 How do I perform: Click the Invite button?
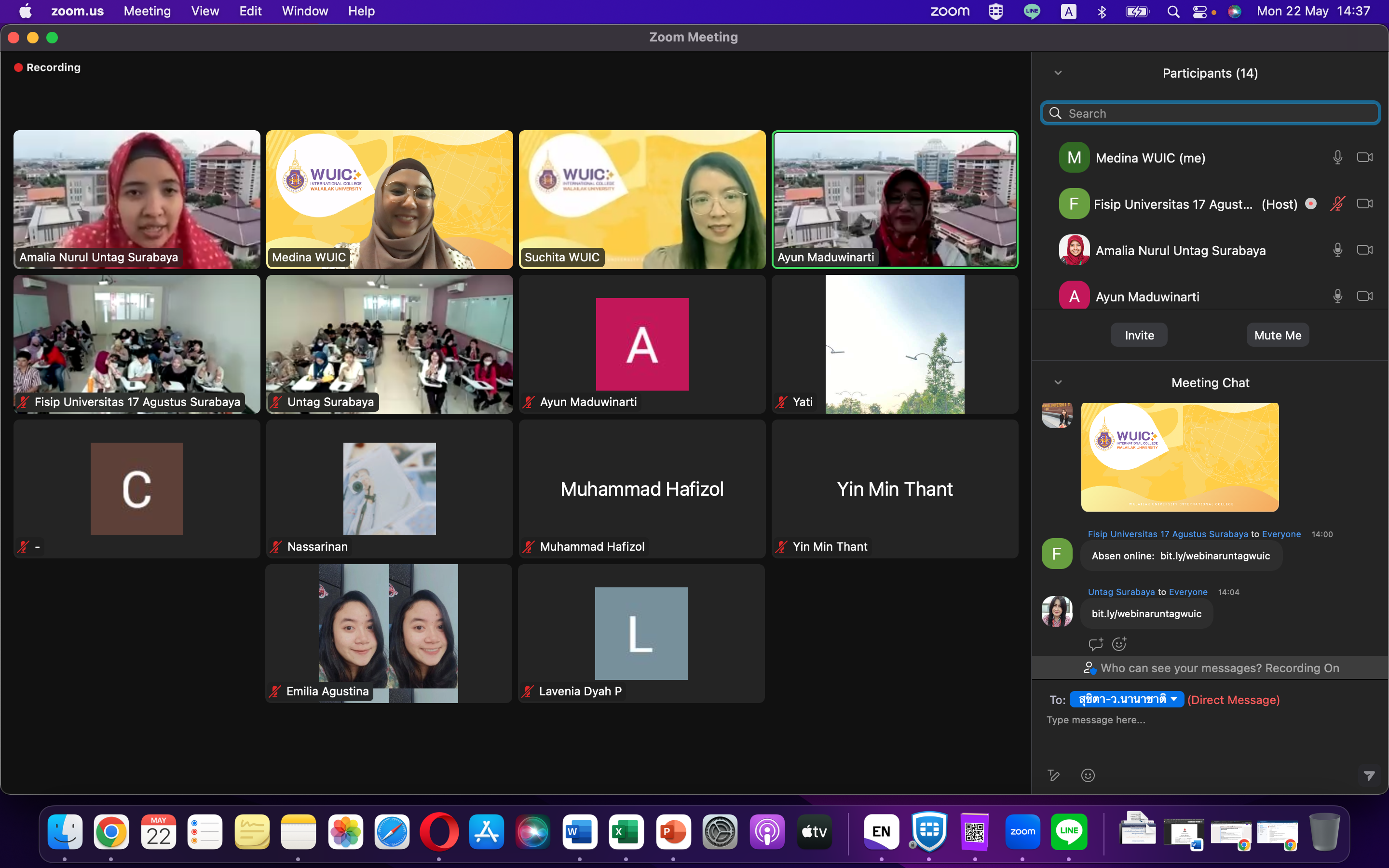(1139, 335)
